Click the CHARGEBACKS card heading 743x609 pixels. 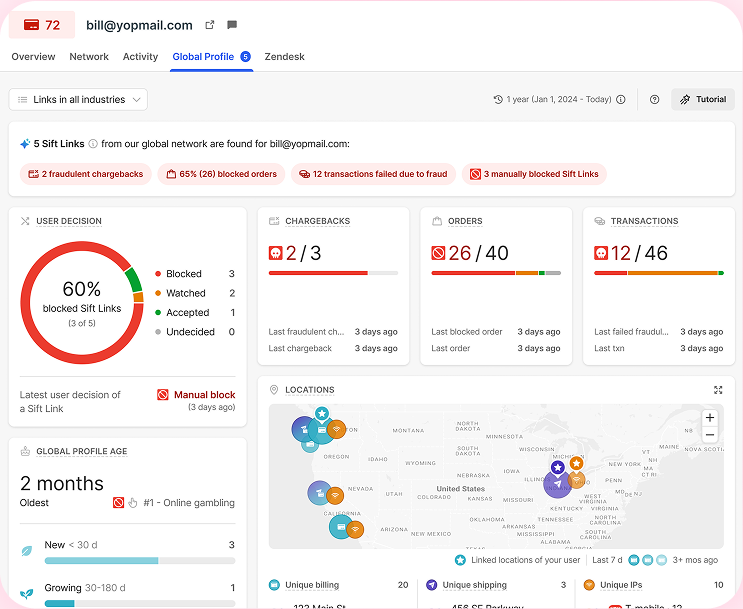click(317, 221)
